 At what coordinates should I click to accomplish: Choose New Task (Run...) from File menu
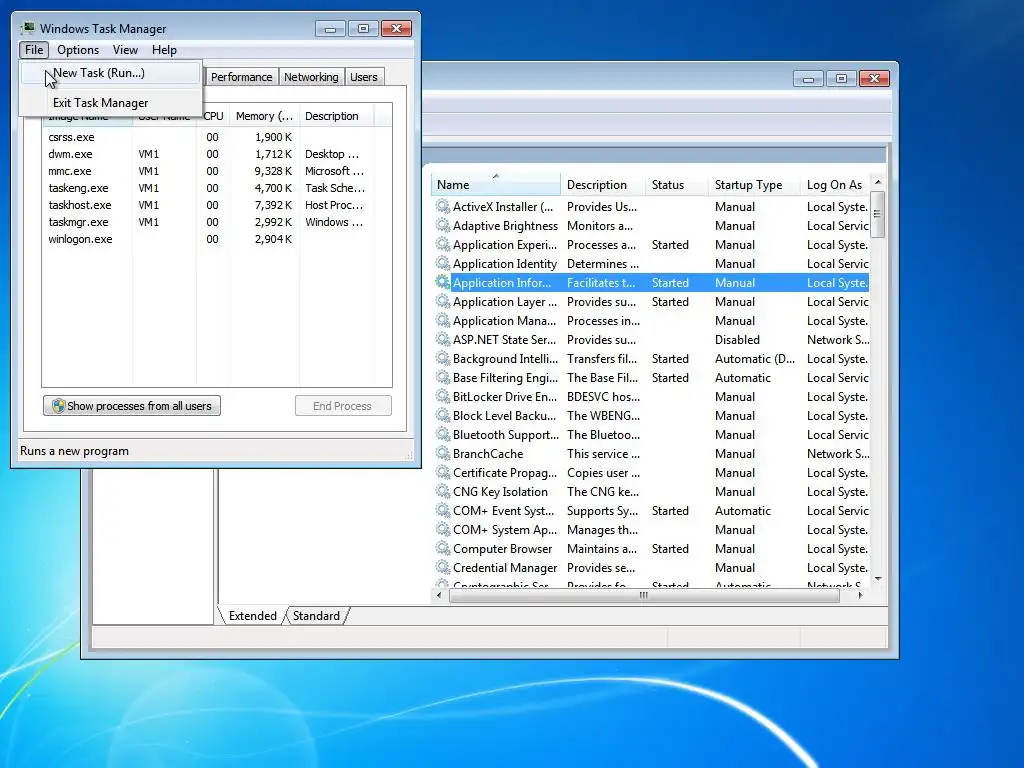click(x=110, y=73)
